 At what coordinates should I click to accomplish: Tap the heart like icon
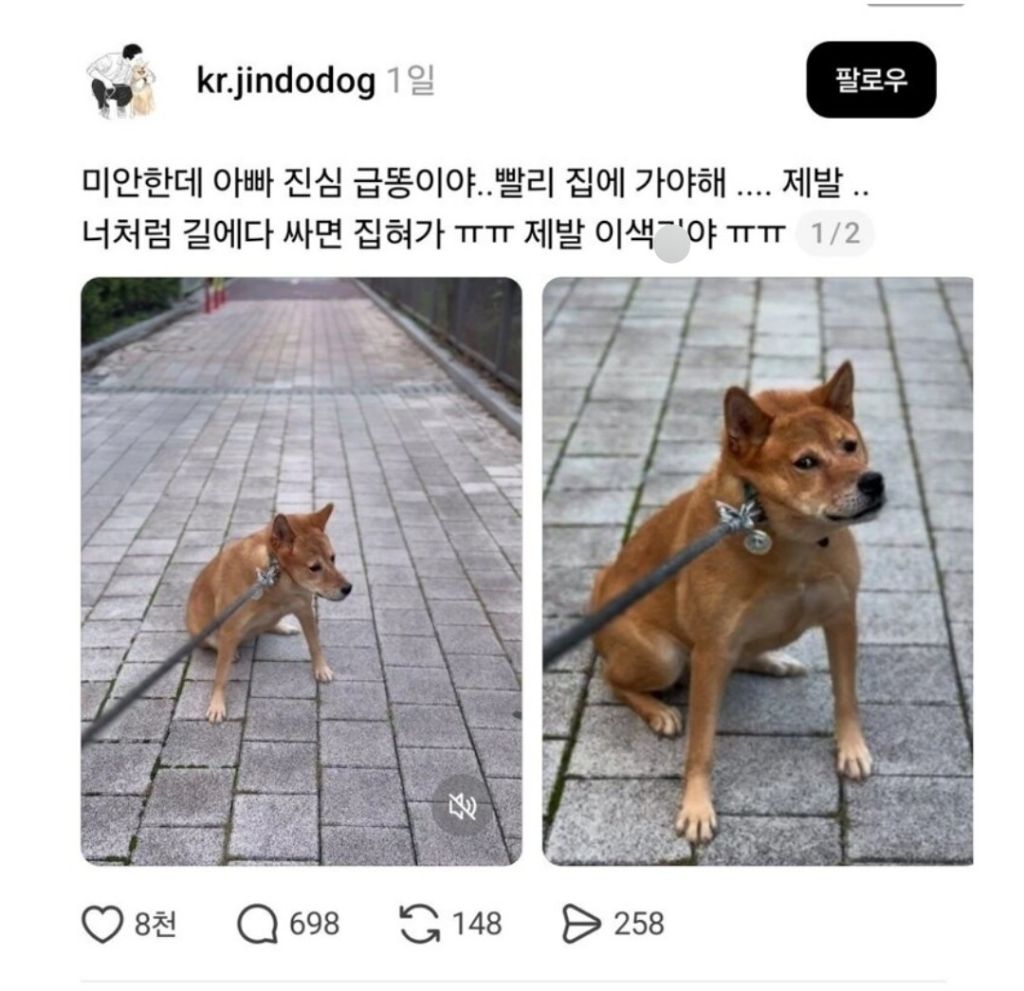pos(102,924)
